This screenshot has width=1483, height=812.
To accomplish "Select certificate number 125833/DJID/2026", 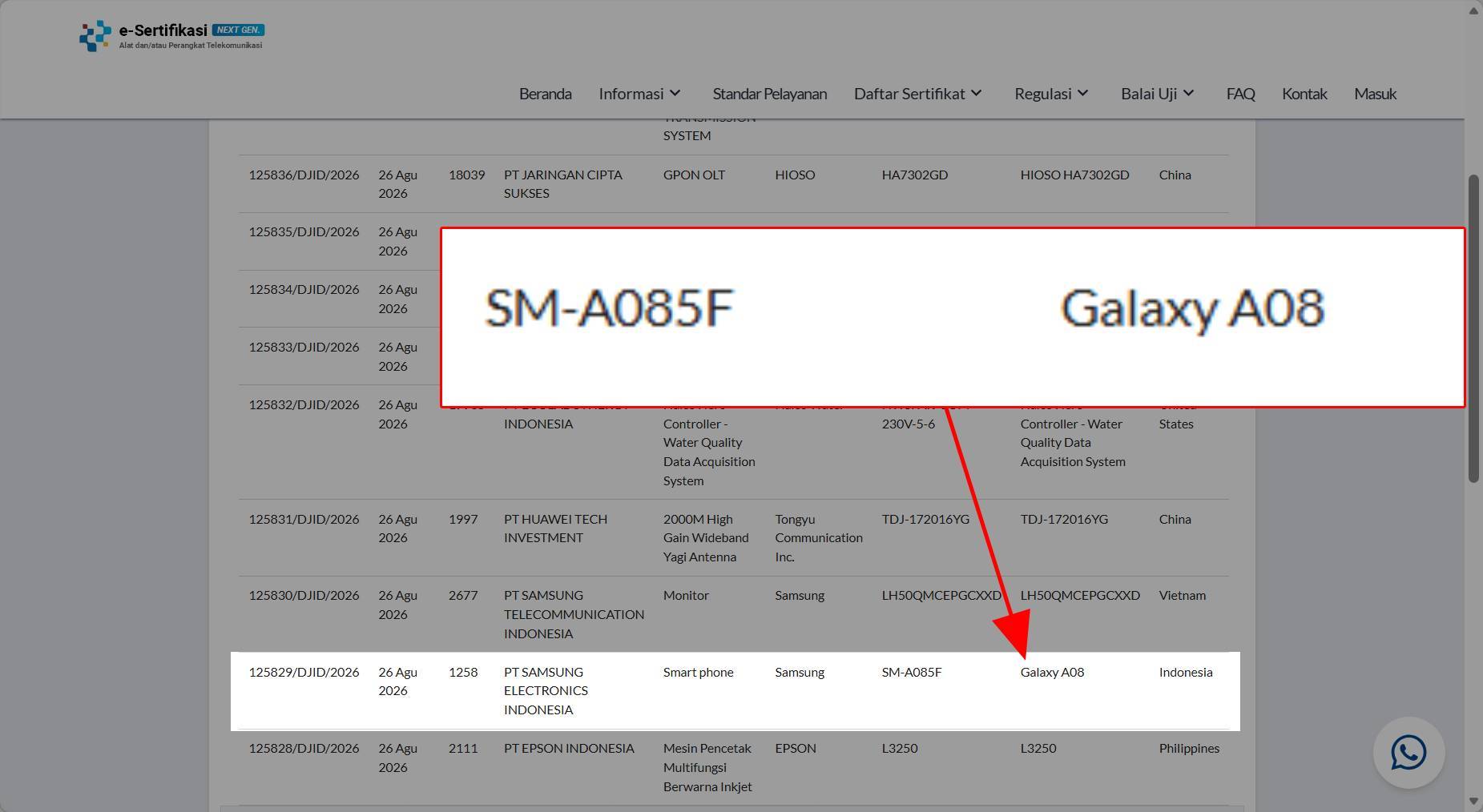I will pos(304,347).
